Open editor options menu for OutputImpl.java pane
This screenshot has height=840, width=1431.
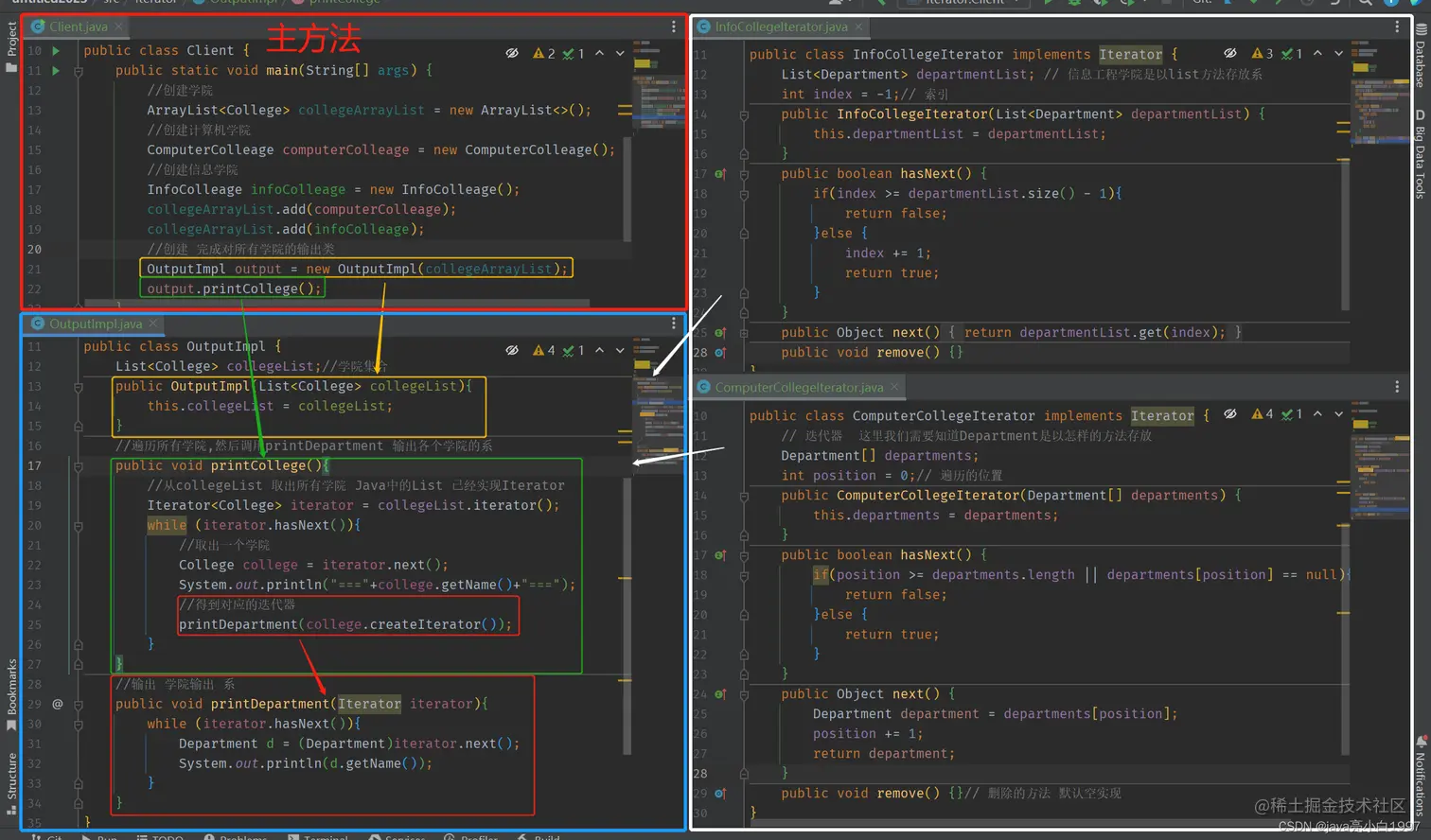pyautogui.click(x=674, y=324)
